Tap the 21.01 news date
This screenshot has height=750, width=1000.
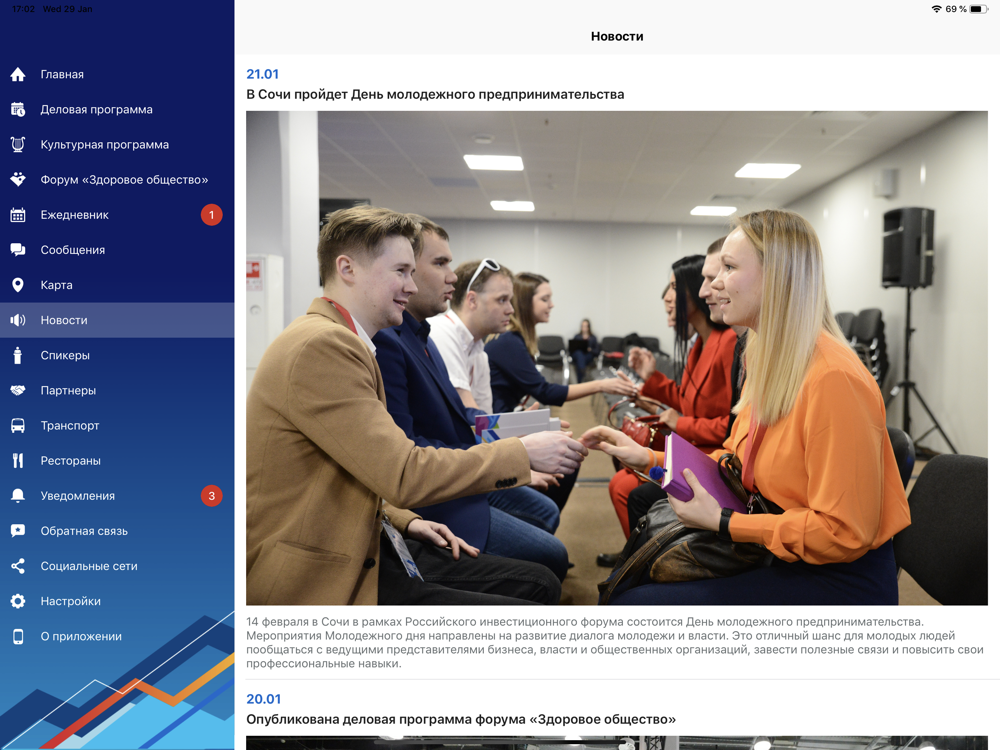pyautogui.click(x=263, y=74)
